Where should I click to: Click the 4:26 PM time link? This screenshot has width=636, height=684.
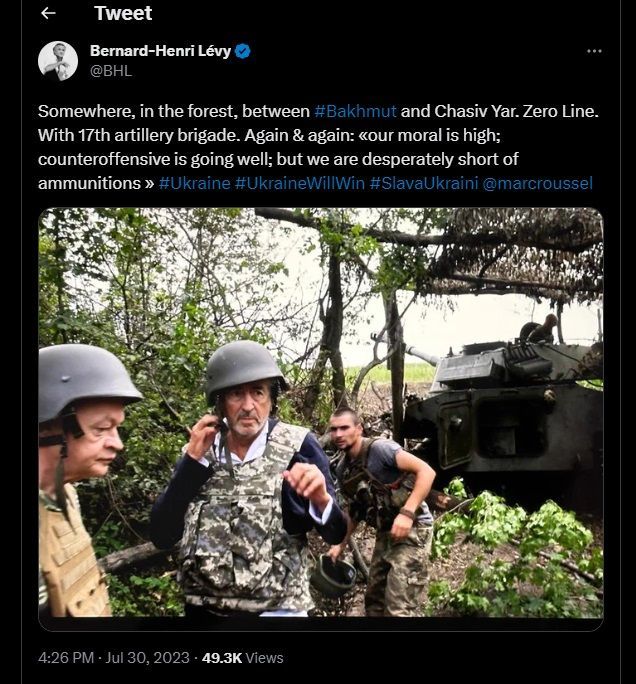click(66, 657)
